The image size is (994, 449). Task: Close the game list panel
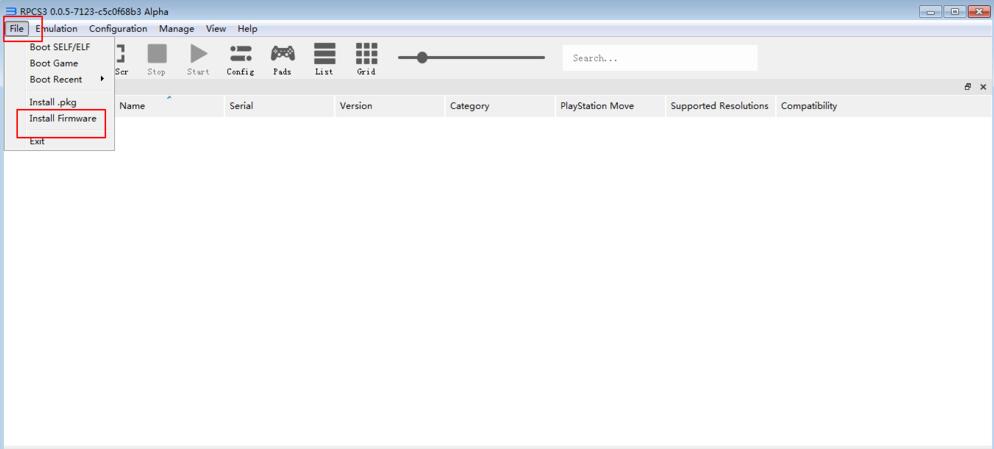[x=983, y=87]
